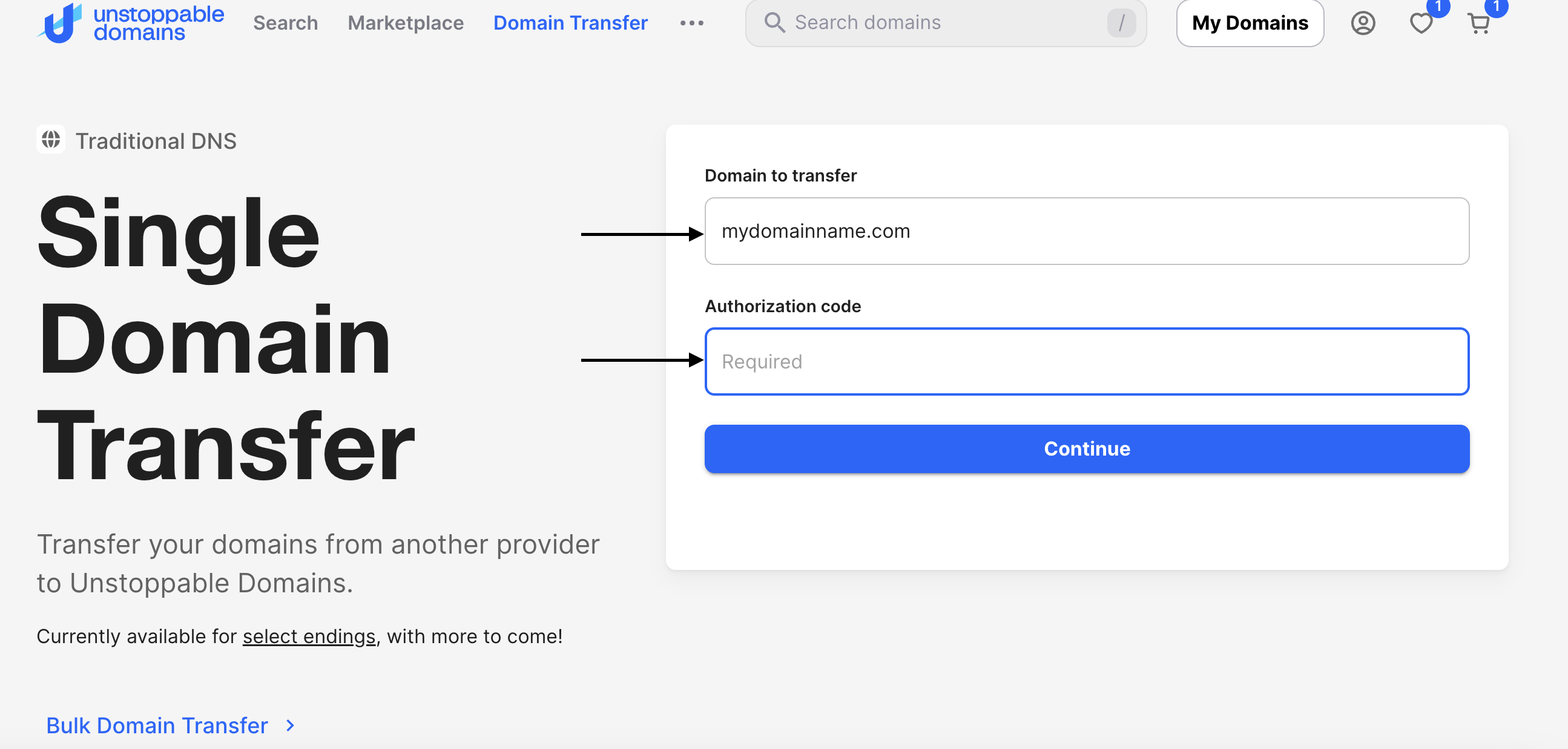Open the Search navigation item
Viewport: 1568px width, 749px height.
coord(285,22)
